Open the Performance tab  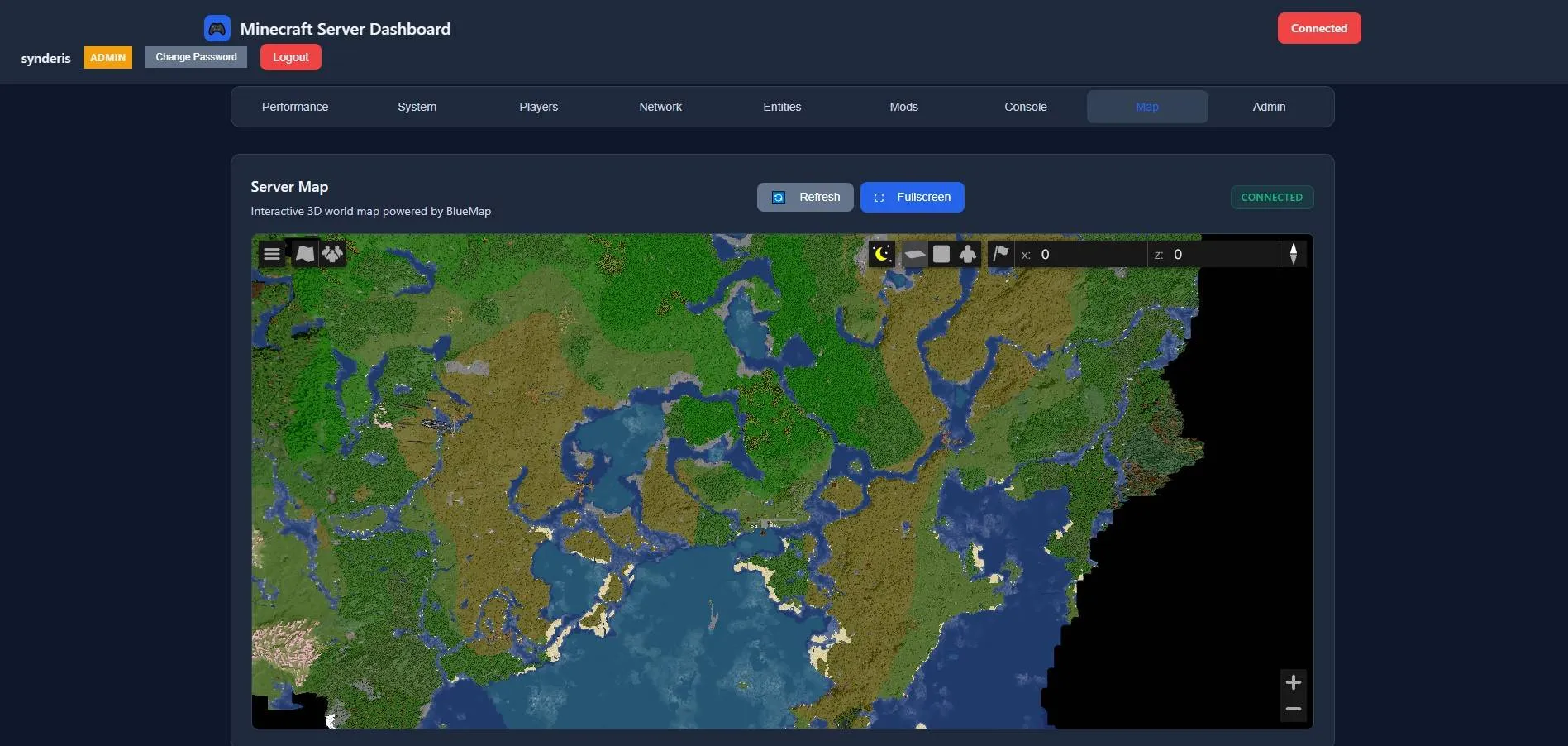[295, 107]
